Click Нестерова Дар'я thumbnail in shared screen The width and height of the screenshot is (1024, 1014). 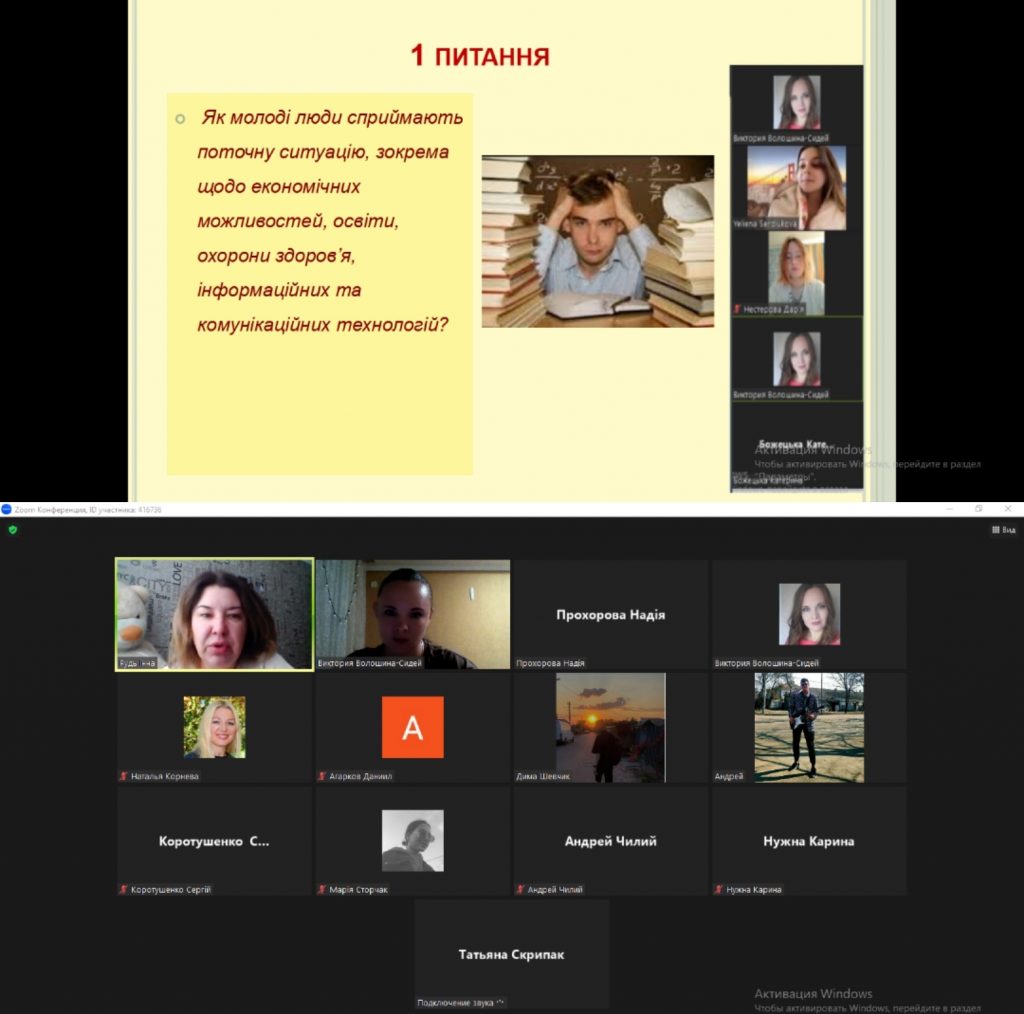[x=796, y=273]
